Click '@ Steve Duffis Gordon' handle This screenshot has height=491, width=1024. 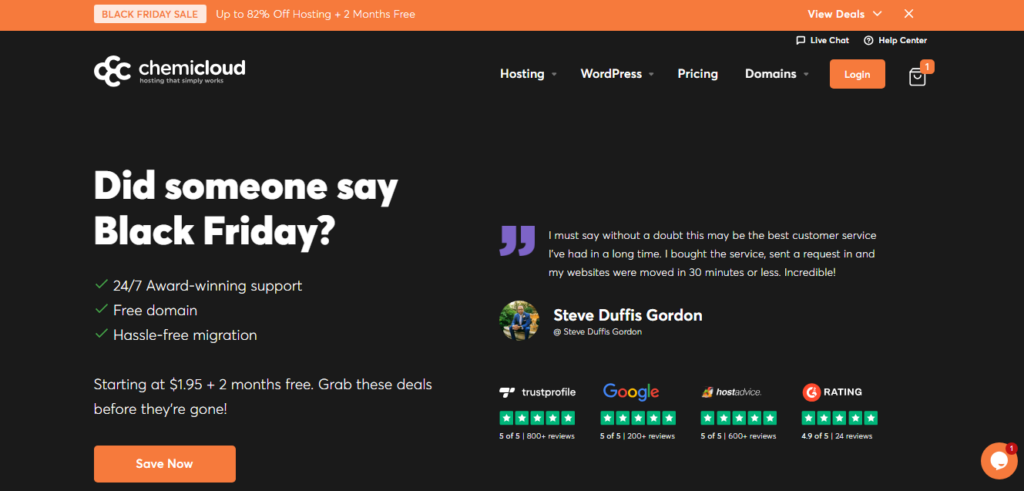pyautogui.click(x=598, y=332)
